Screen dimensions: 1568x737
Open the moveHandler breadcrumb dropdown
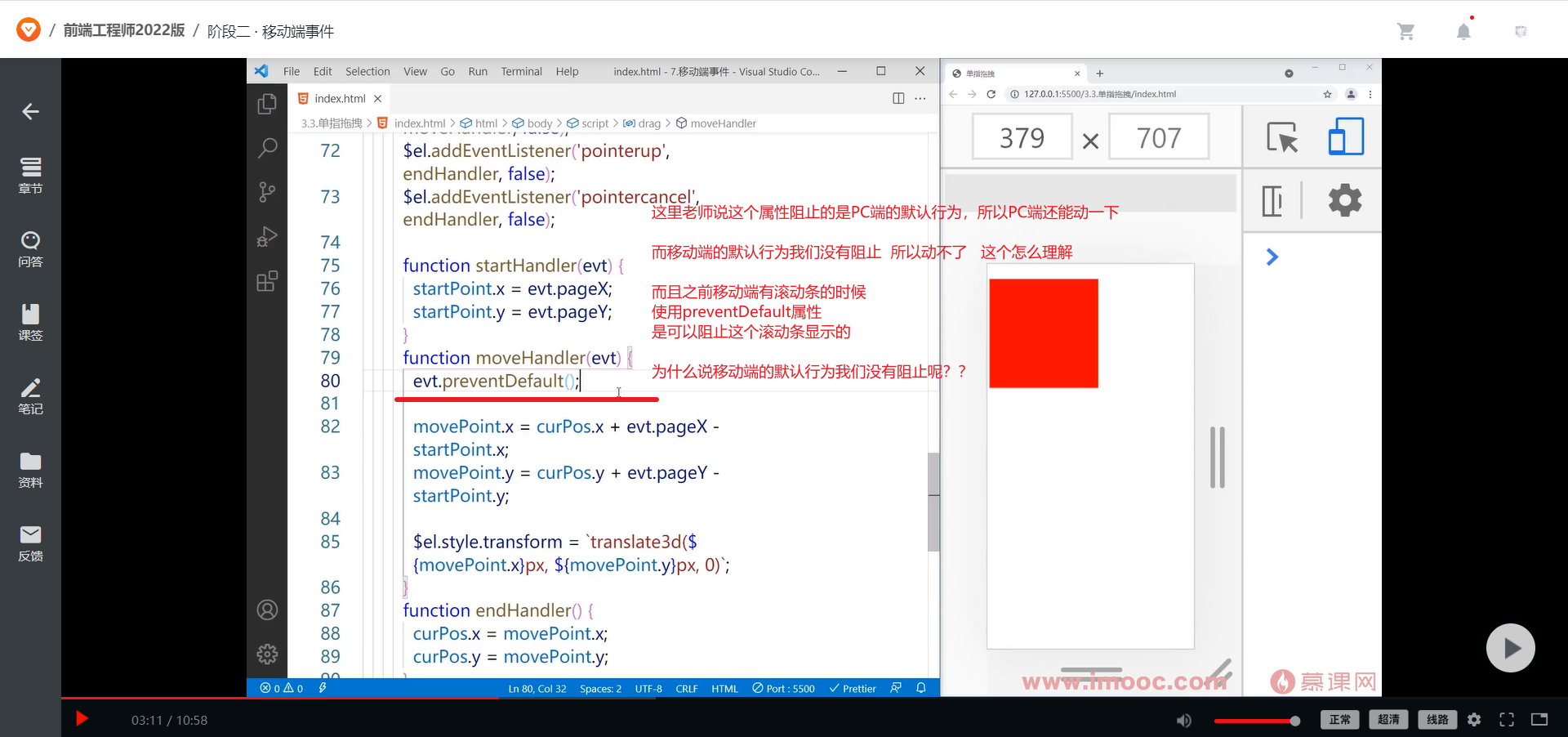pos(715,123)
